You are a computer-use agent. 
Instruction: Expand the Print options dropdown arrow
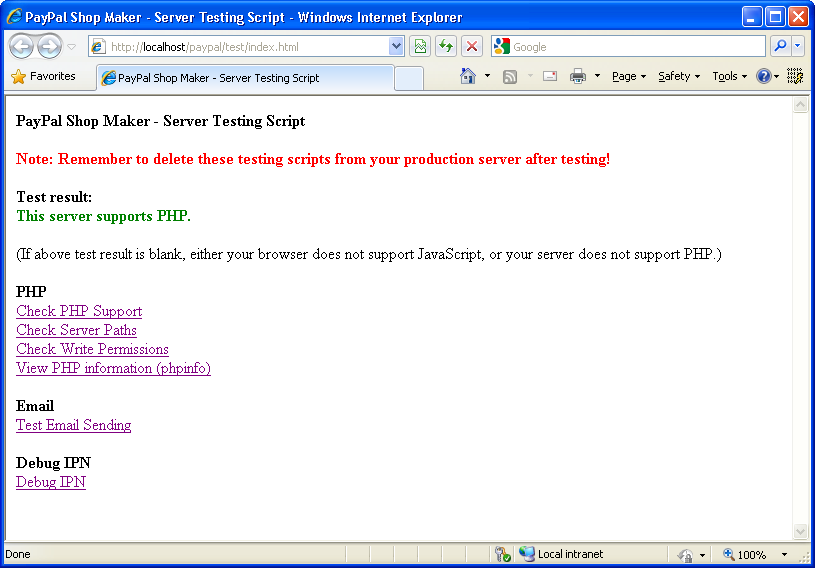(597, 76)
